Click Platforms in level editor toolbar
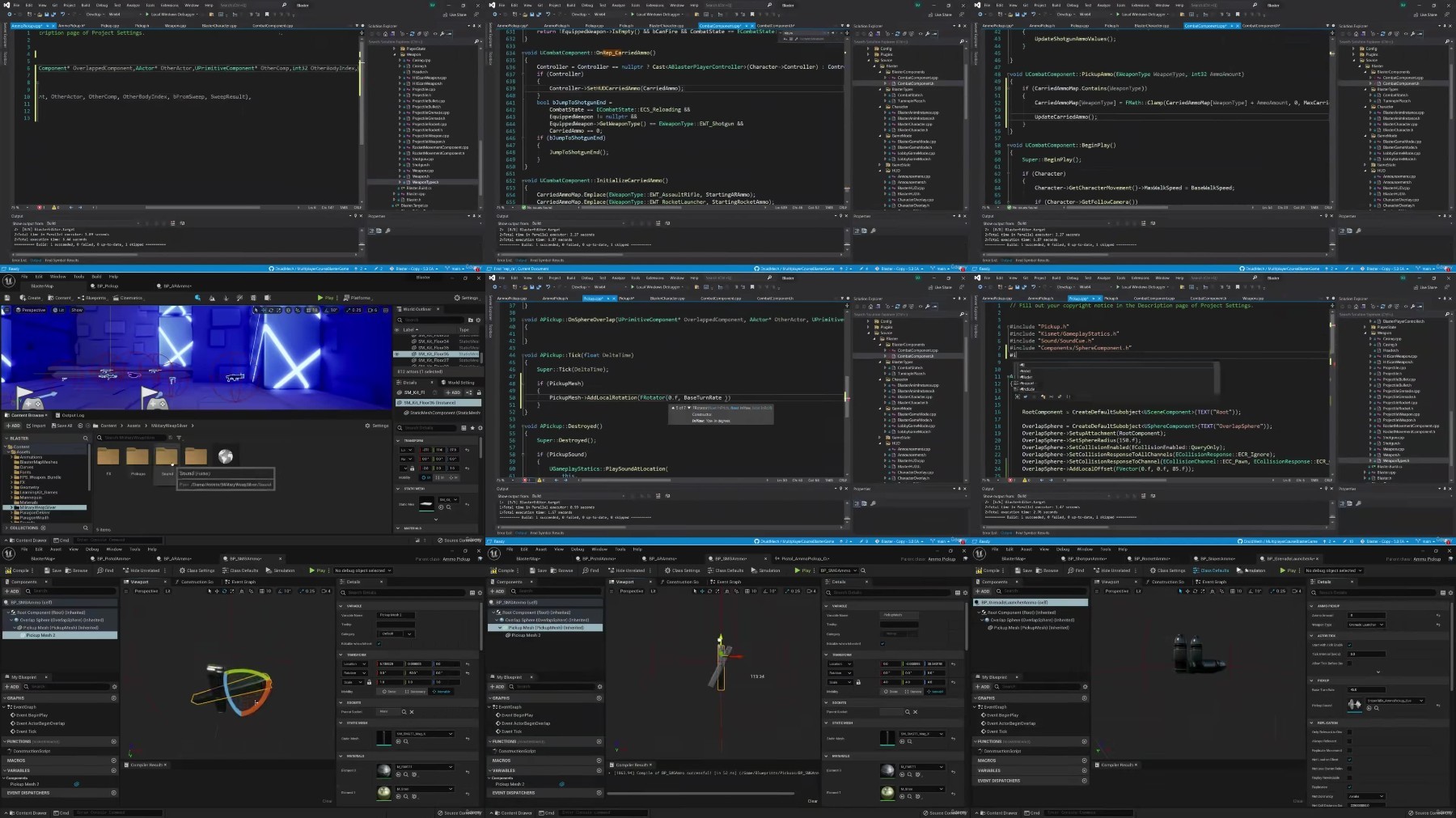The width and height of the screenshot is (1456, 818). click(357, 298)
